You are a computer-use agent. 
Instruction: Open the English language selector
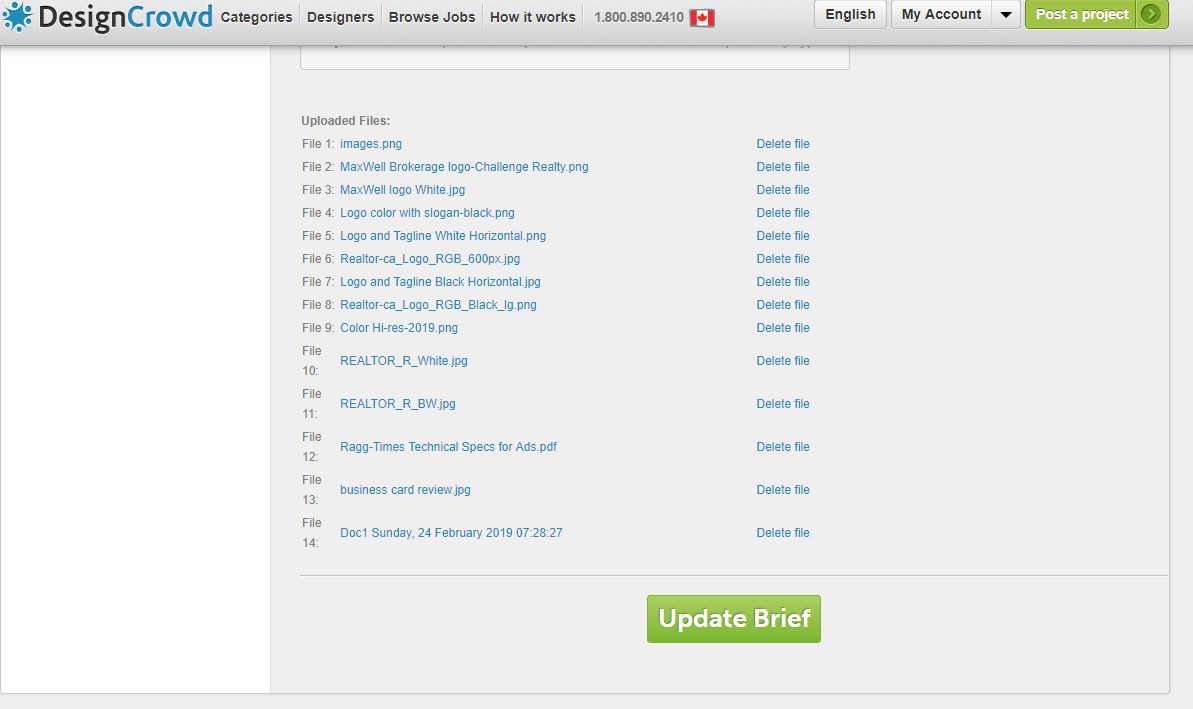(850, 14)
